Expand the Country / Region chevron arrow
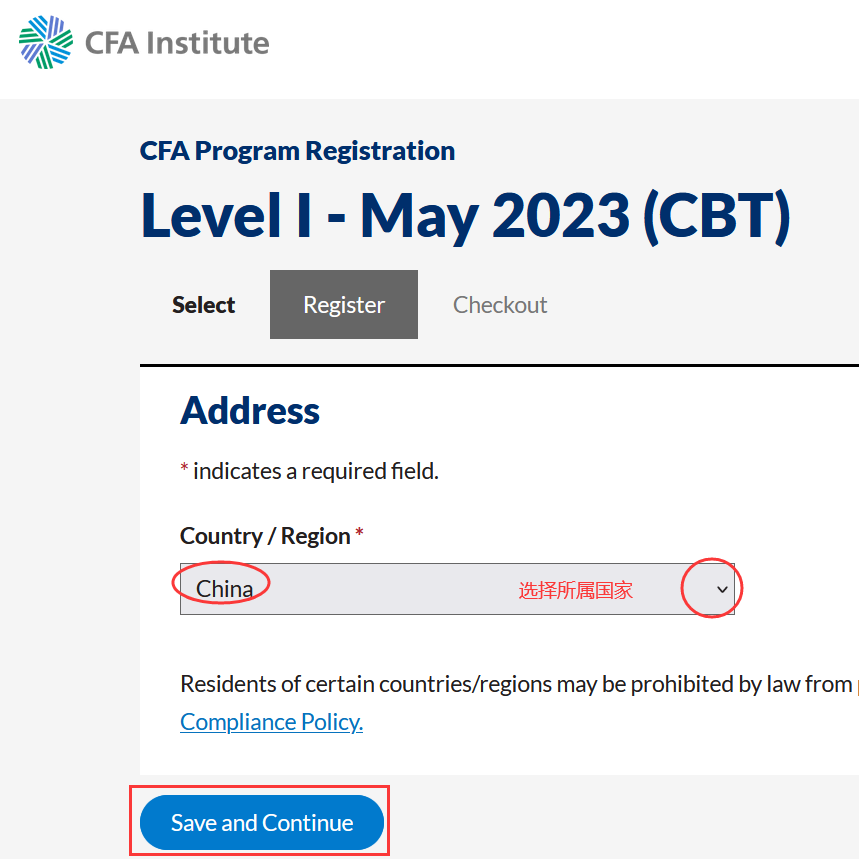 click(x=722, y=589)
